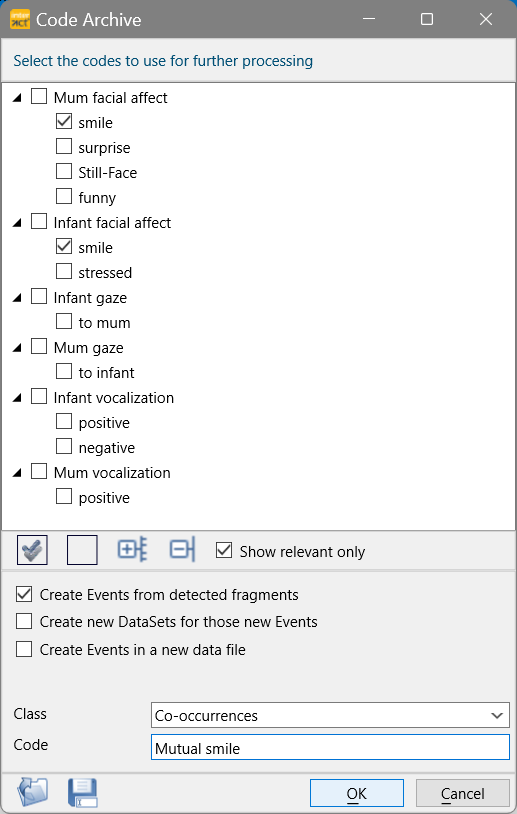Save code selection using floppy disk icon
This screenshot has width=517, height=814.
(x=83, y=792)
